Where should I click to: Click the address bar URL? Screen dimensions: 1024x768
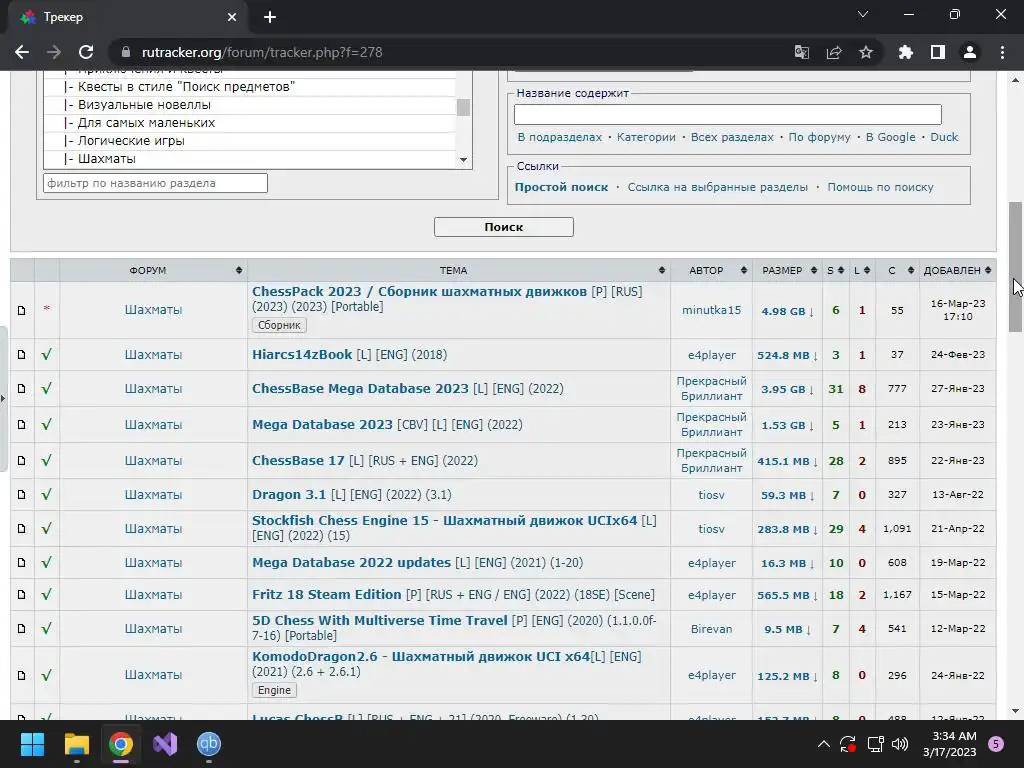pos(262,52)
